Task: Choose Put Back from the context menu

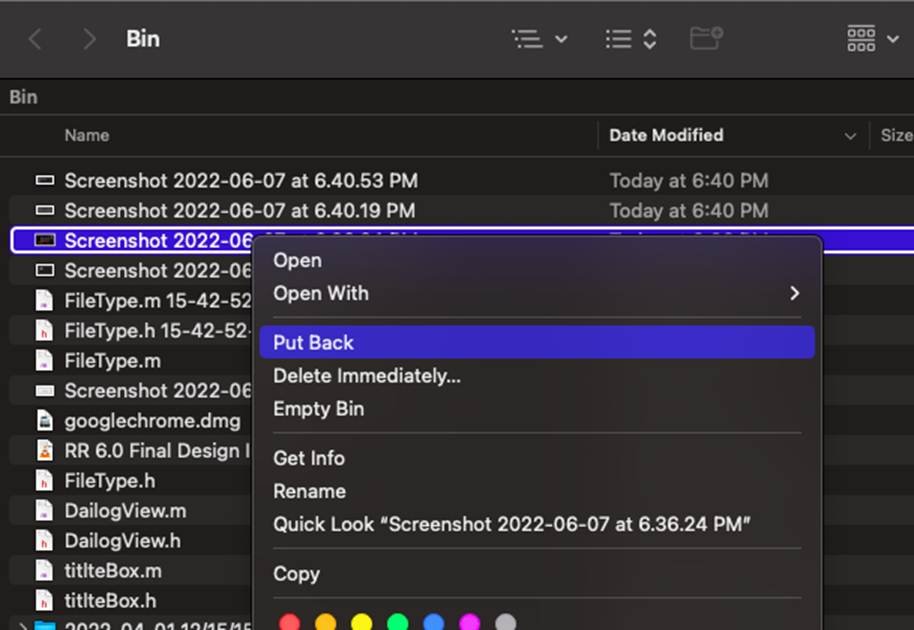Action: [x=313, y=342]
